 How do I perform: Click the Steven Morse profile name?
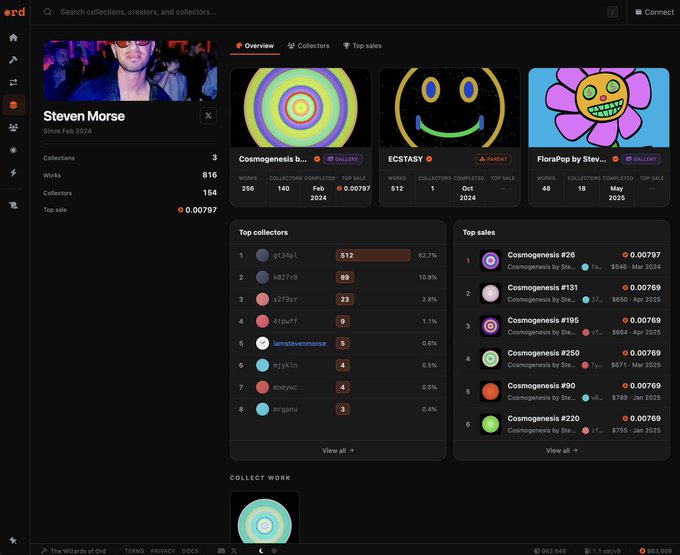[84, 116]
